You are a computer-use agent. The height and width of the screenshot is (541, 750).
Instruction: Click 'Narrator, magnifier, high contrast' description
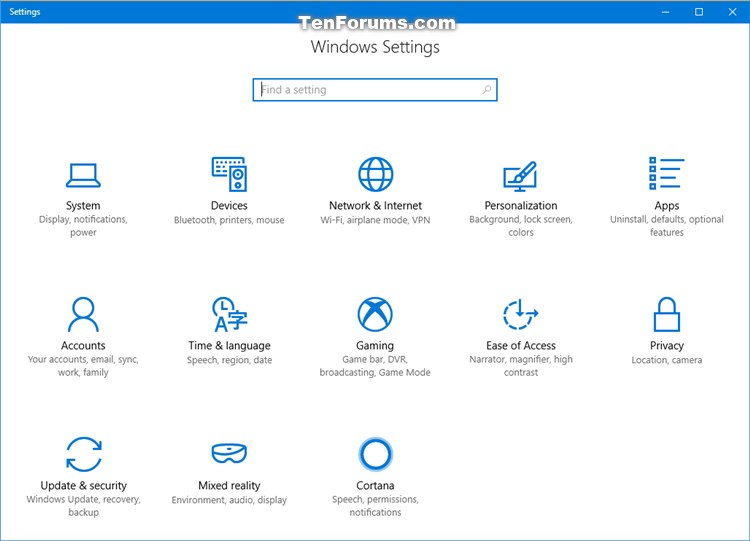click(521, 366)
